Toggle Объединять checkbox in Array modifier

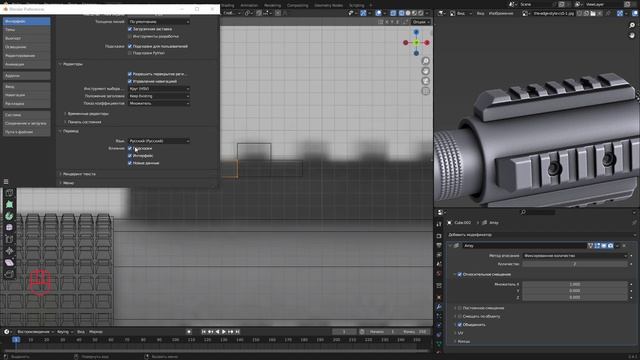[460, 325]
